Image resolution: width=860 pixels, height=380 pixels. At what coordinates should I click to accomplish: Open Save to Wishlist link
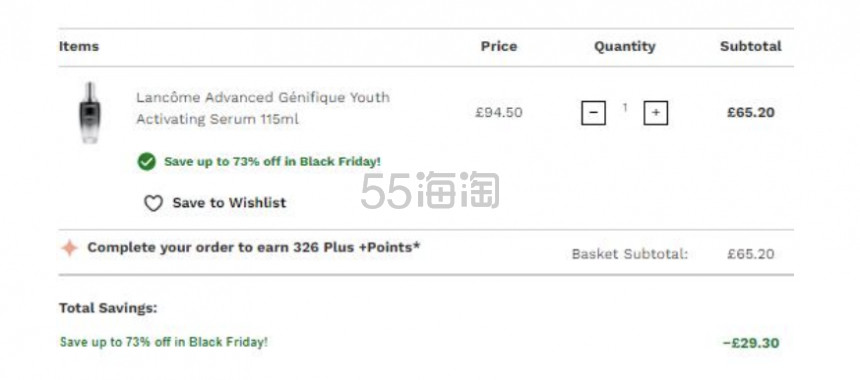[229, 203]
